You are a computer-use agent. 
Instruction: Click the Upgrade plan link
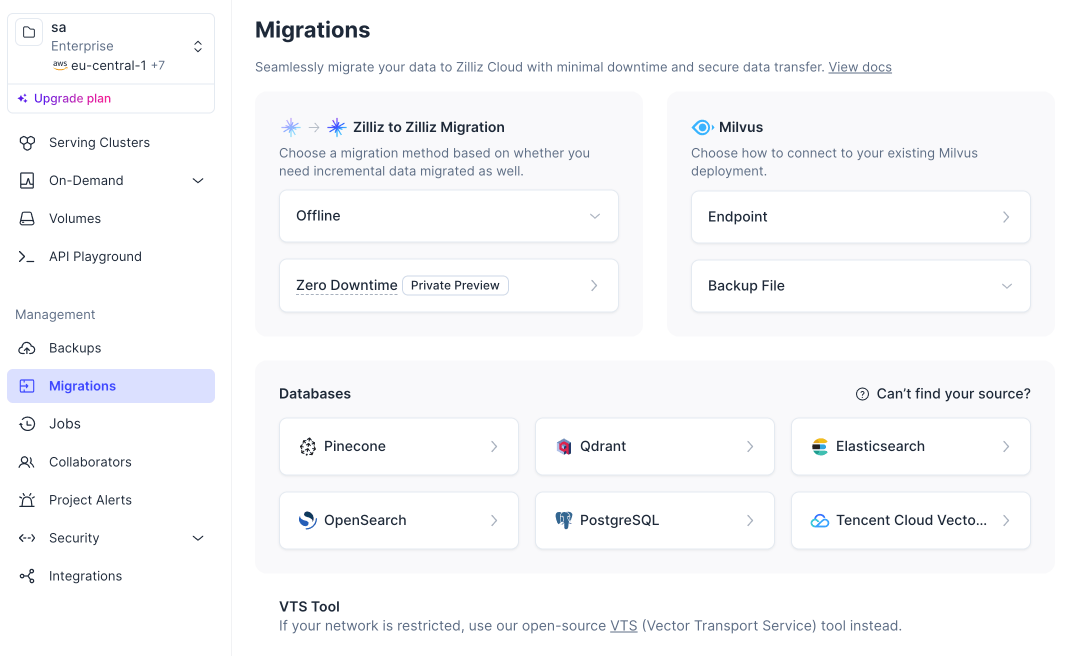tap(72, 98)
